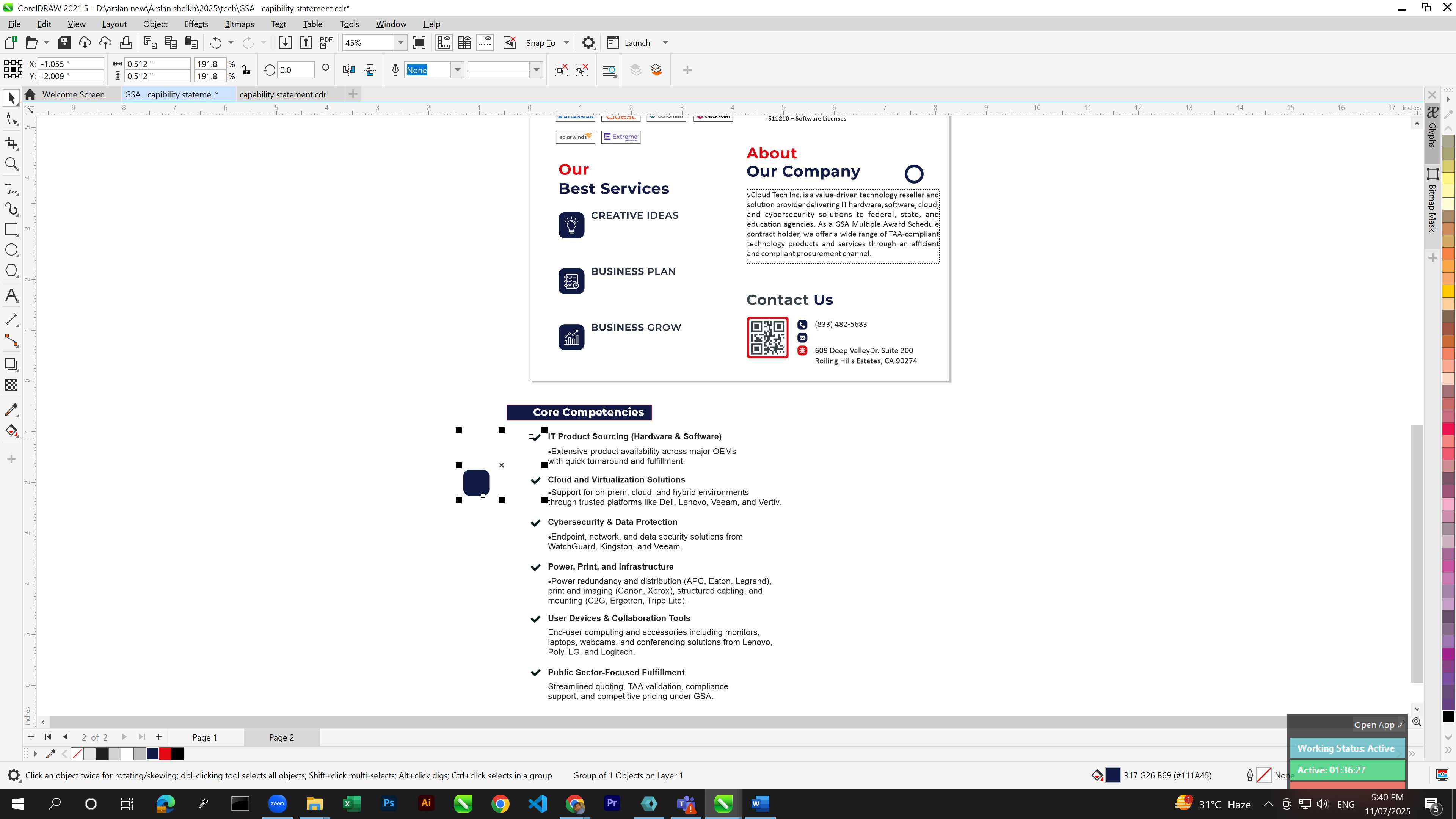The height and width of the screenshot is (819, 1456).
Task: Open the line style dropdown
Action: coord(537,70)
